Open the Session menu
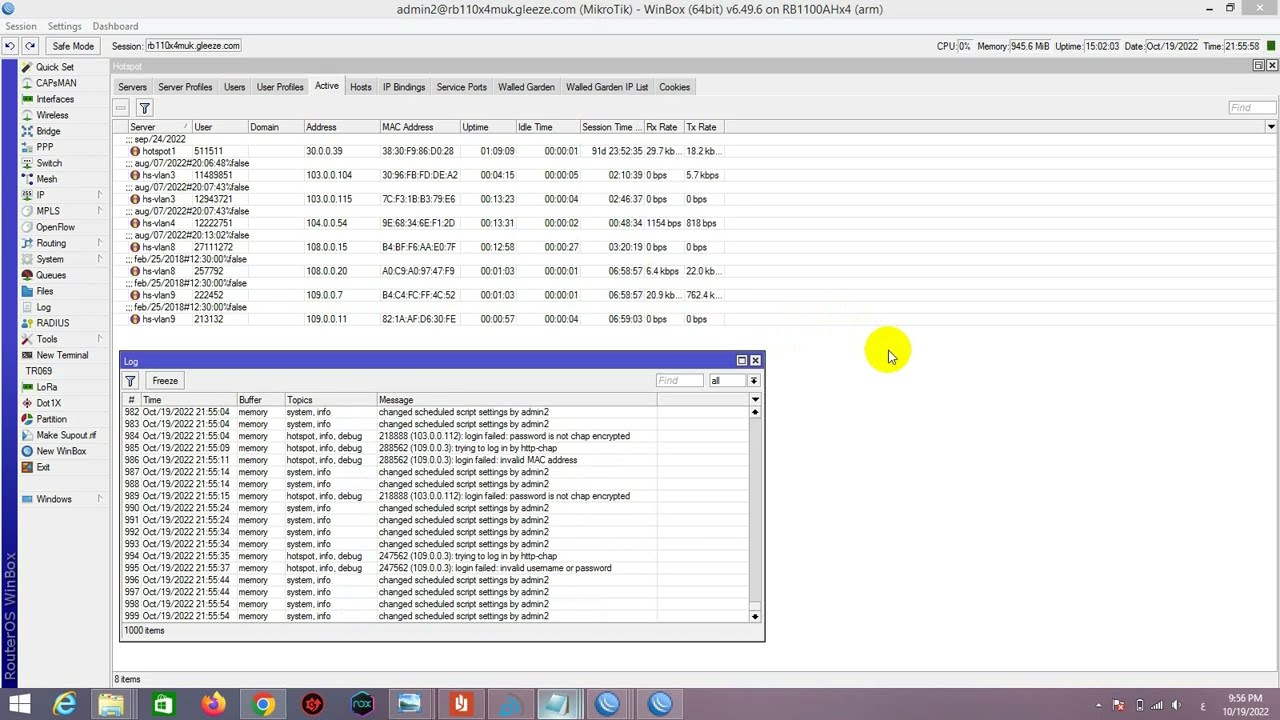Image resolution: width=1280 pixels, height=720 pixels. [x=20, y=26]
